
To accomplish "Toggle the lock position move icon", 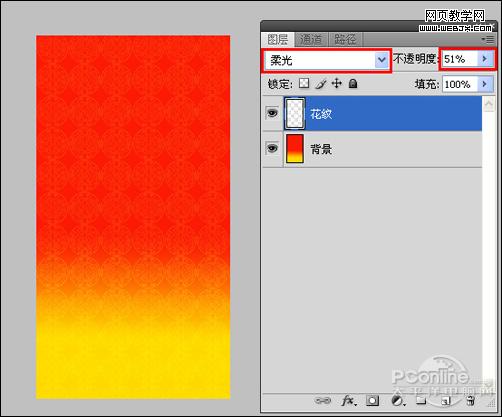I will point(337,83).
